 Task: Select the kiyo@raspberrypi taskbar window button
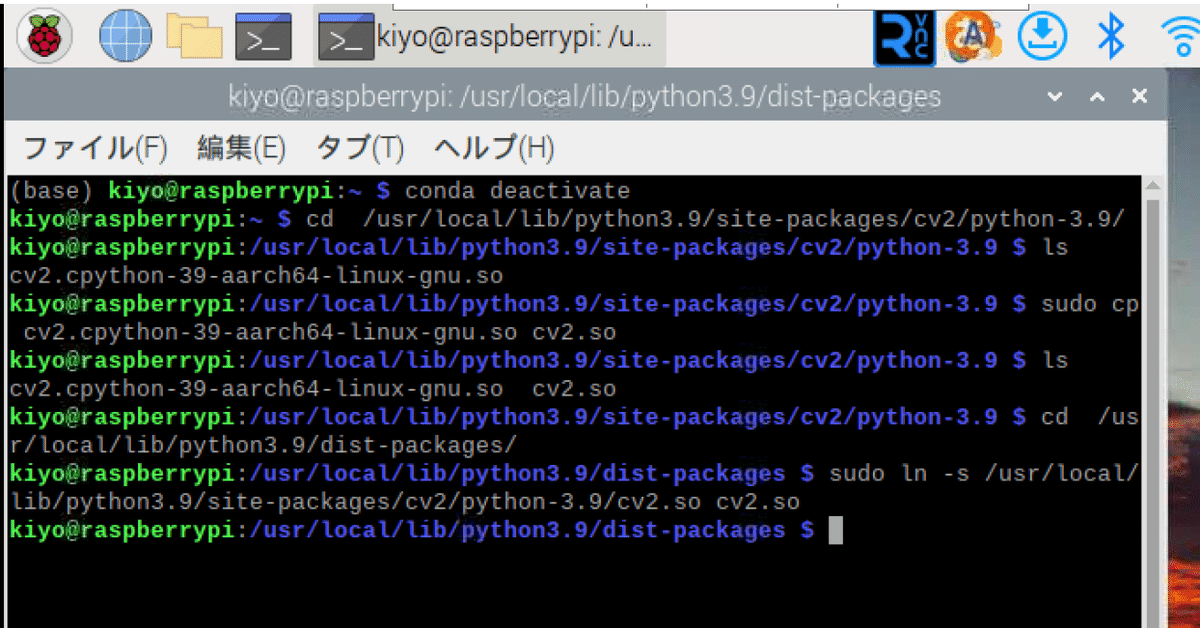coord(490,39)
